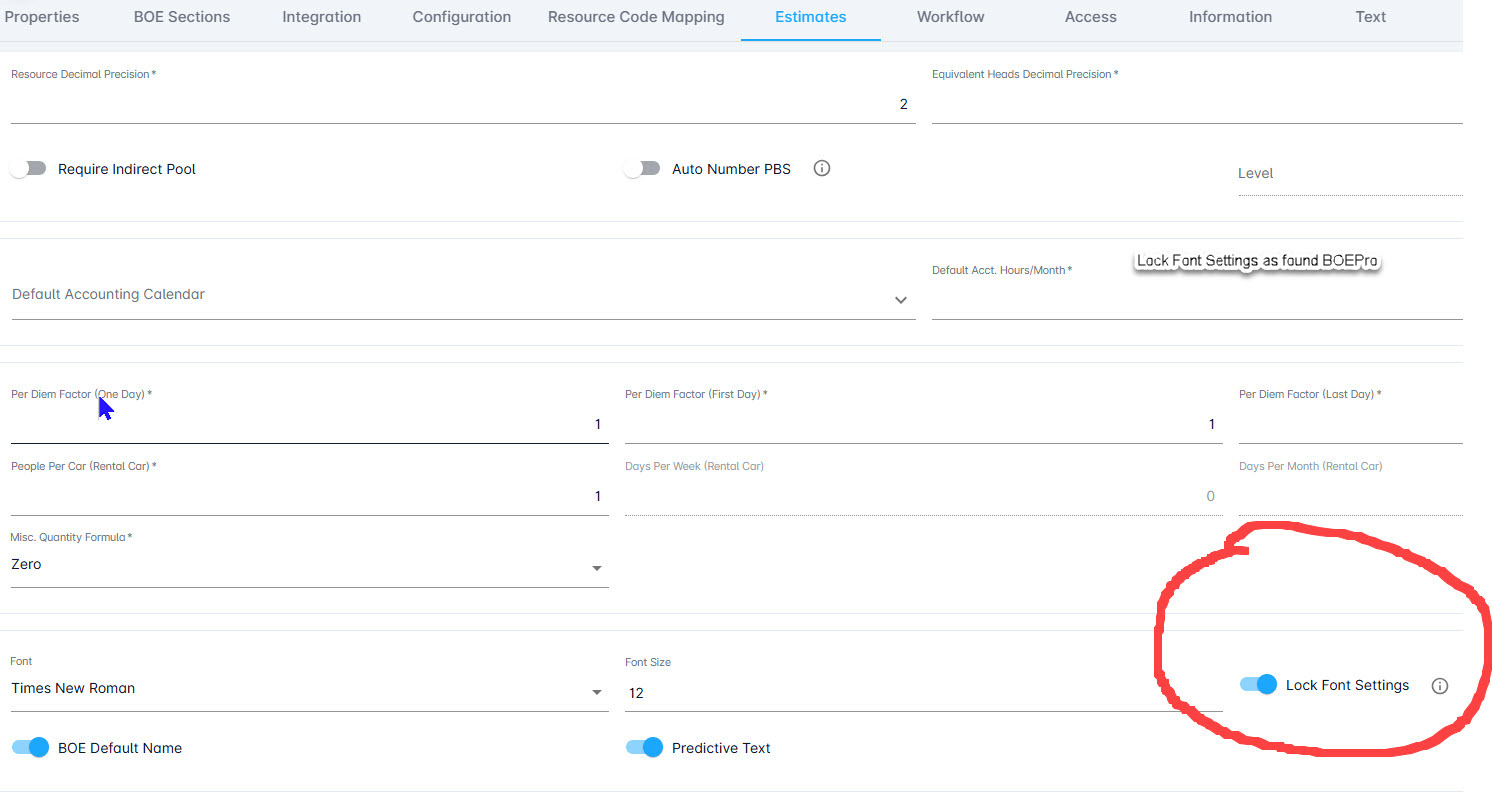This screenshot has height=802, width=1493.
Task: Click the Lock Font Settings info icon
Action: pos(1440,686)
